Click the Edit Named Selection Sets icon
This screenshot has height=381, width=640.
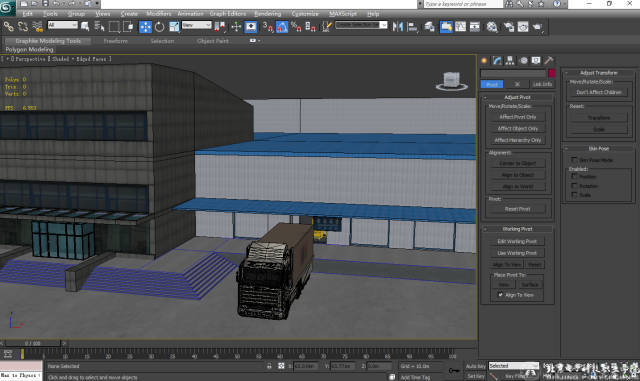point(326,27)
